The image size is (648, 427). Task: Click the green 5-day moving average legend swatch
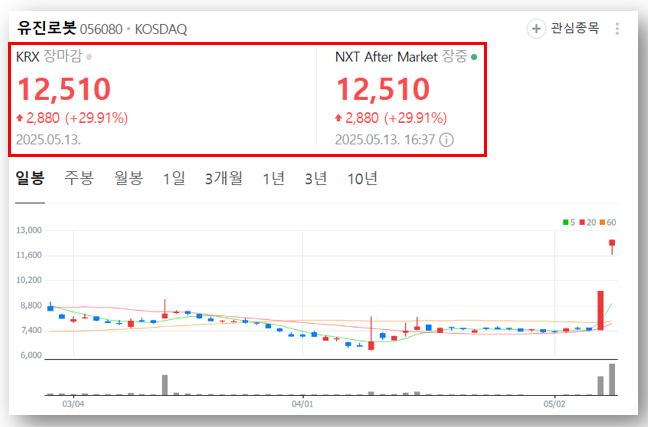565,222
